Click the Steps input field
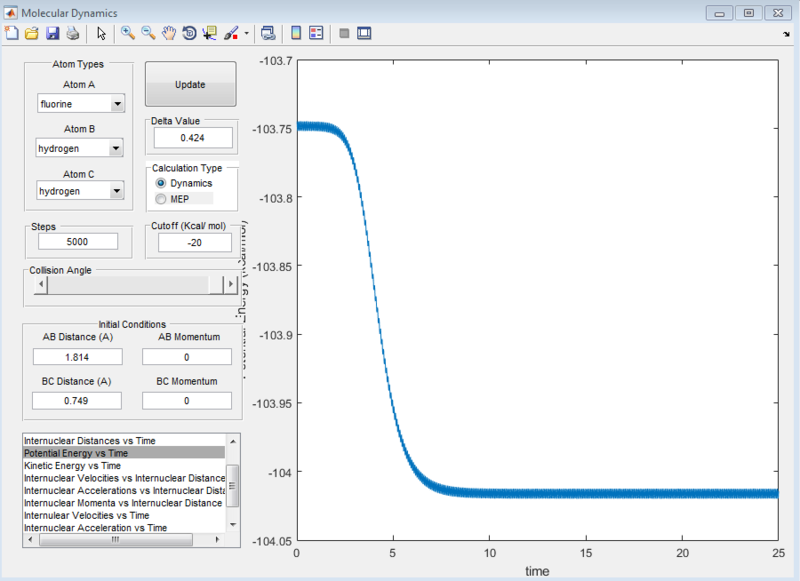 [77, 241]
